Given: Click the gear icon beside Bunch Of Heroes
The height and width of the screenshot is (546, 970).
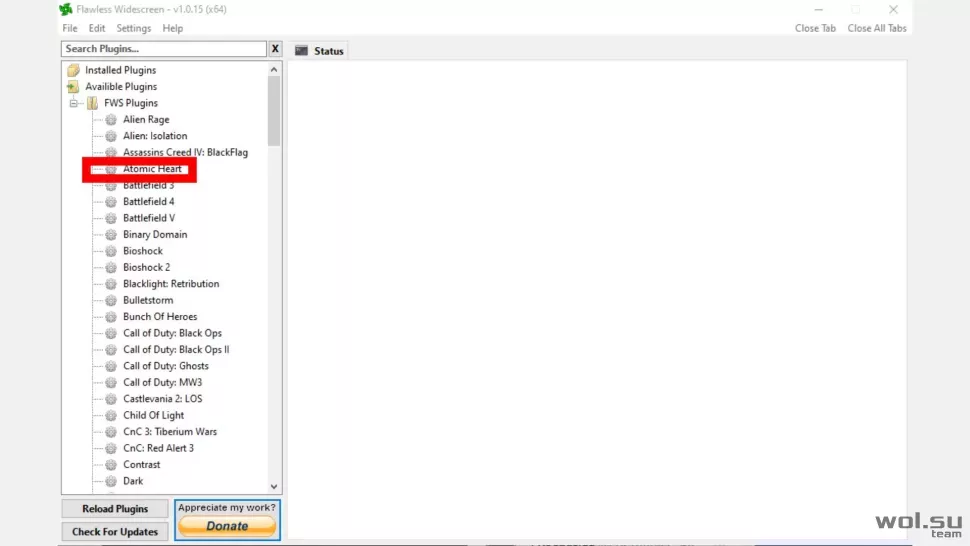Looking at the screenshot, I should (x=111, y=317).
